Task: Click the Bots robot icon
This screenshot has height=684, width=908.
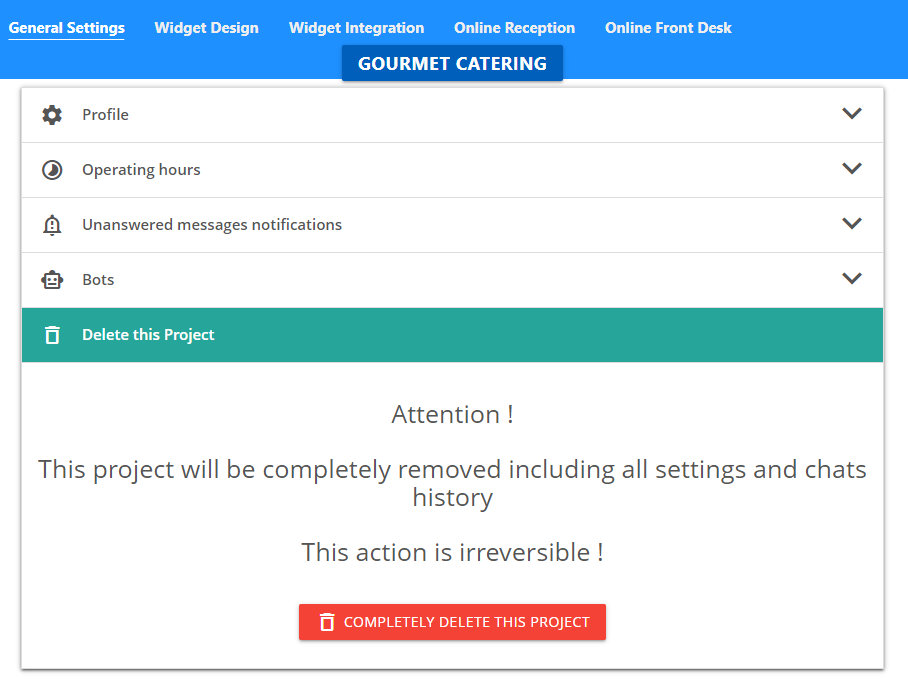Action: pos(52,280)
